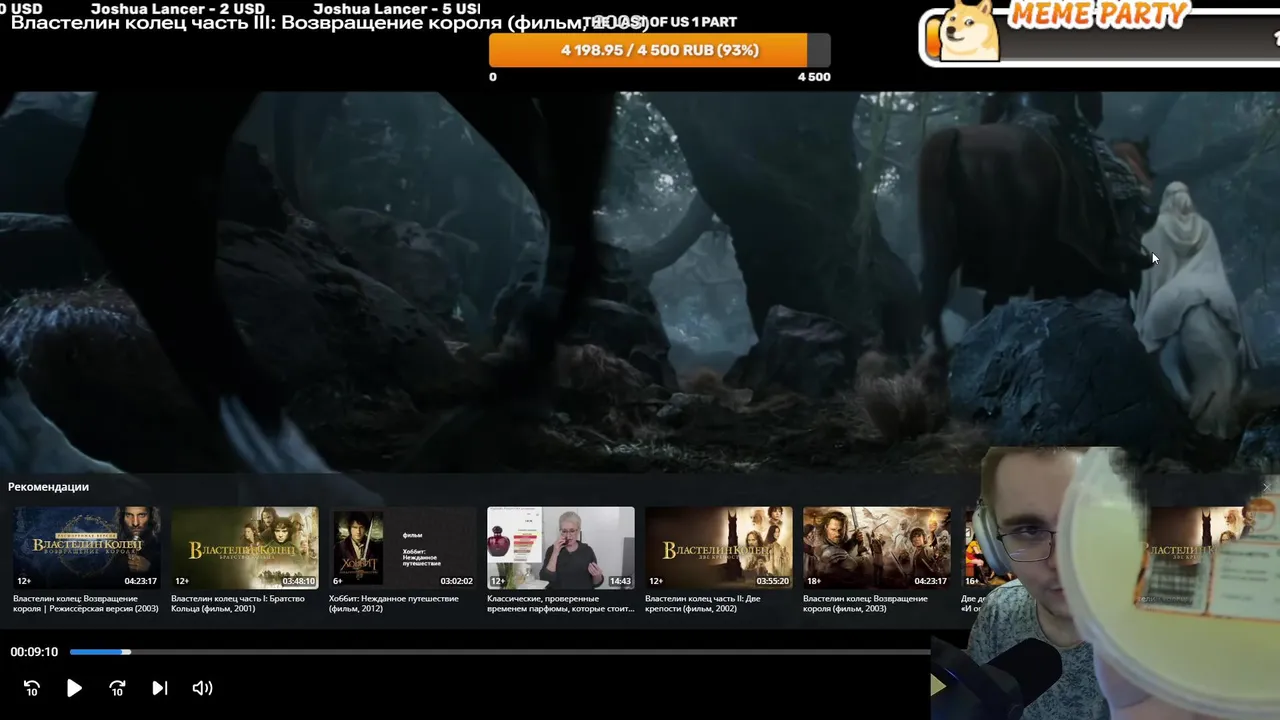This screenshot has width=1280, height=720.
Task: Click the play button in the player
Action: pos(74,688)
